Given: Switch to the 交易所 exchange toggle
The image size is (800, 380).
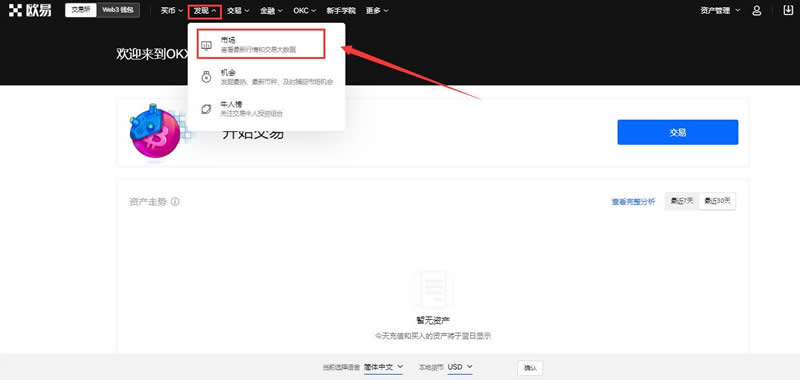Looking at the screenshot, I should pos(81,10).
